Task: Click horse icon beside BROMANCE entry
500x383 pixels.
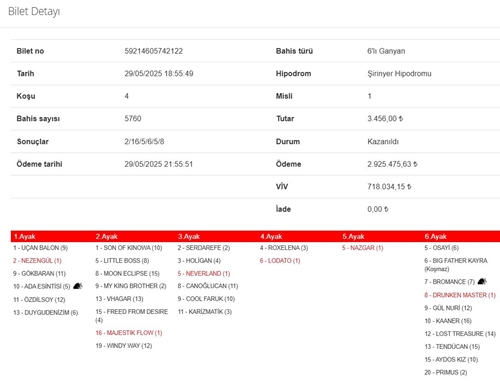Action: coord(482,281)
